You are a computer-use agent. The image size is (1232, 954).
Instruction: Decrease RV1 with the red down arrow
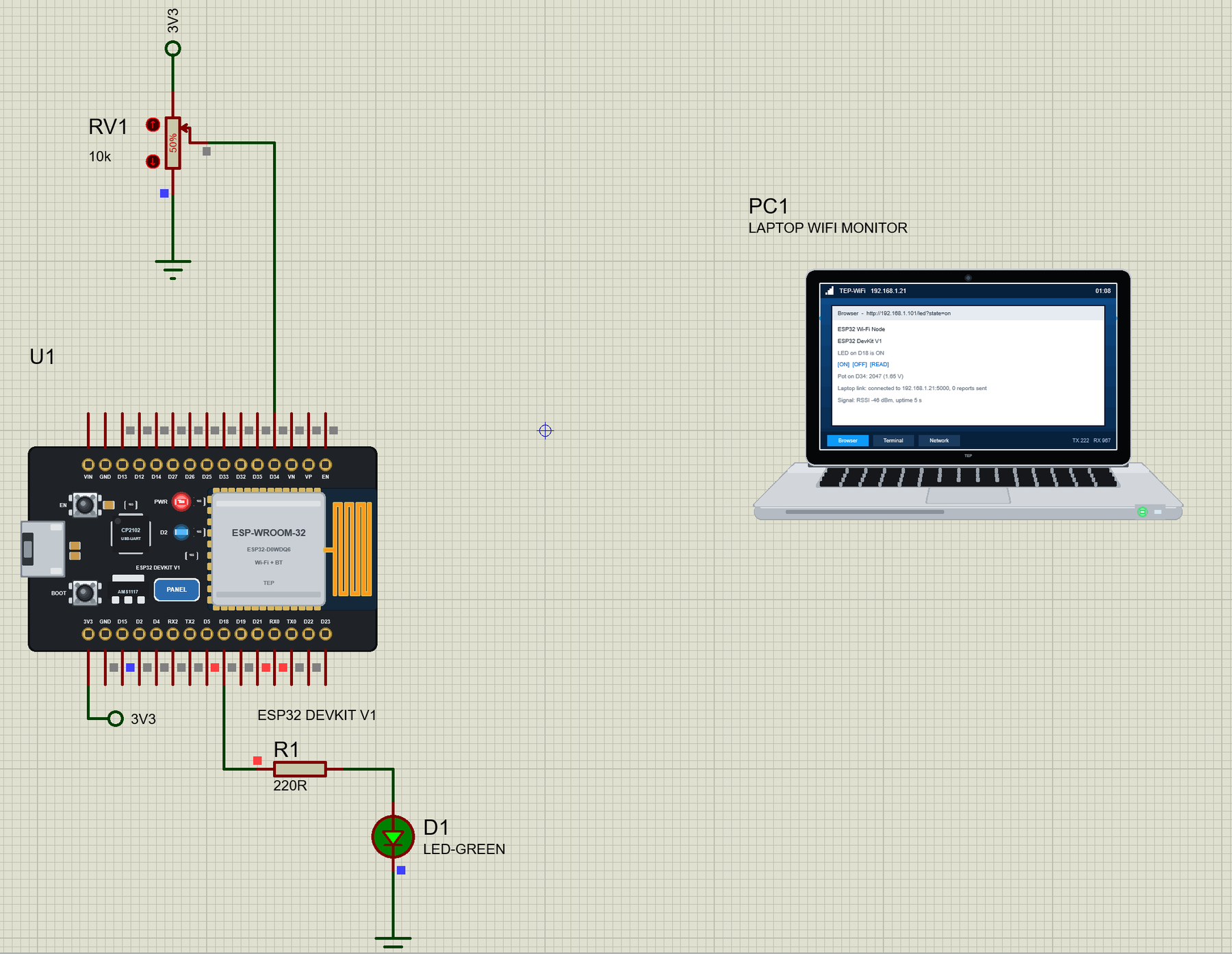pos(153,162)
